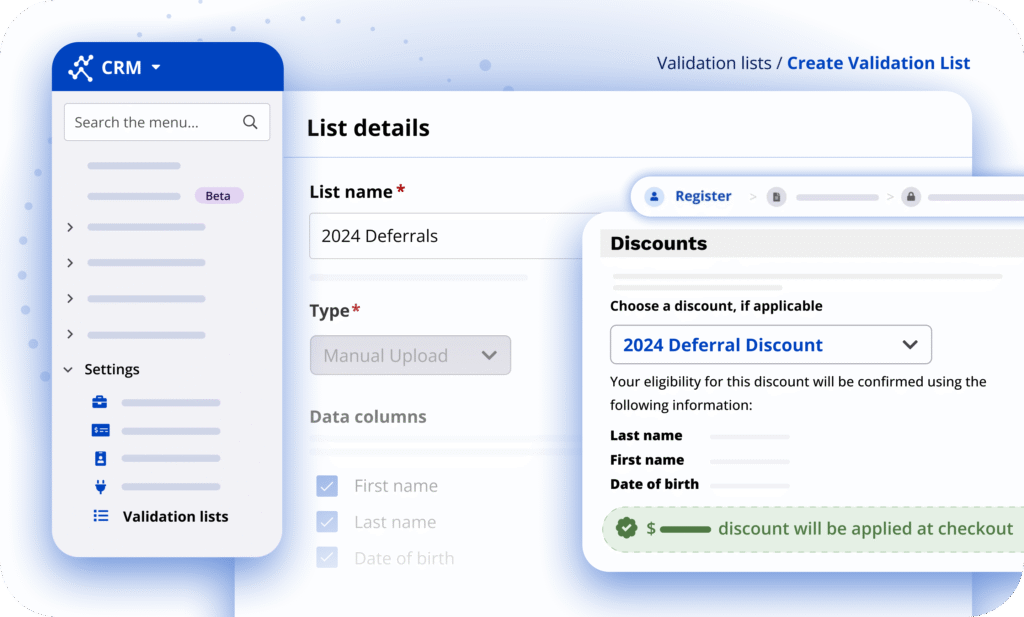
Task: Click the CRM logo icon
Action: click(x=81, y=68)
